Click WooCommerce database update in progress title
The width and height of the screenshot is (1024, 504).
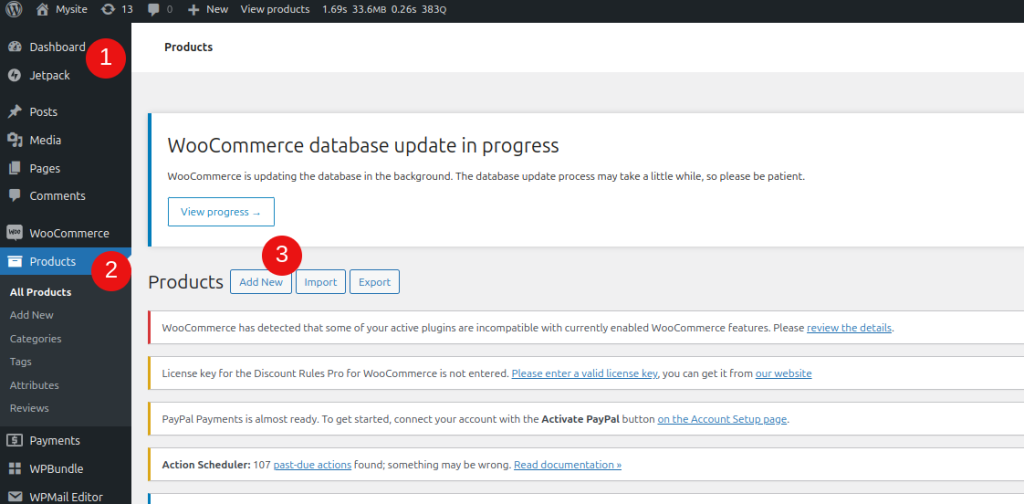click(x=363, y=145)
